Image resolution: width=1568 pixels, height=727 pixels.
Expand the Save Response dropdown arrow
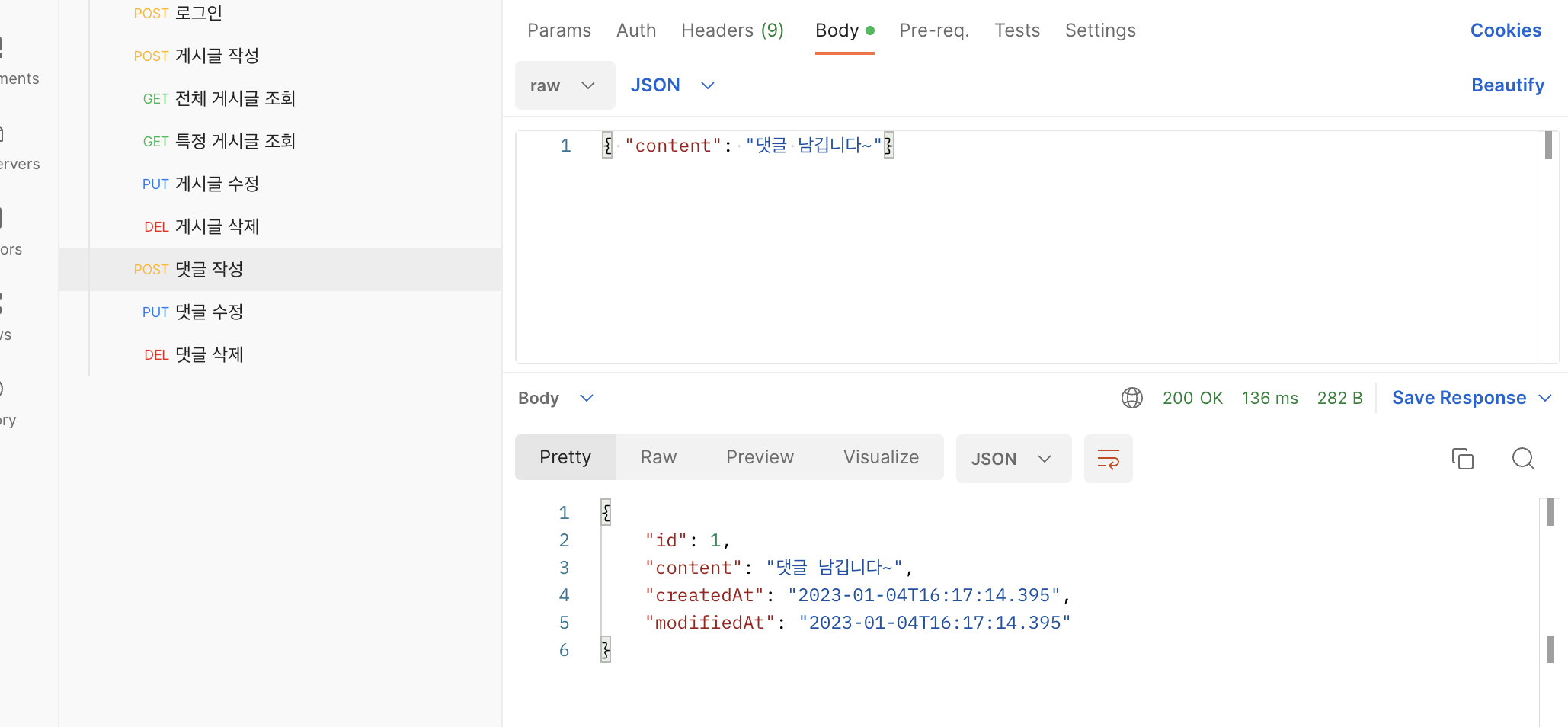click(x=1546, y=398)
